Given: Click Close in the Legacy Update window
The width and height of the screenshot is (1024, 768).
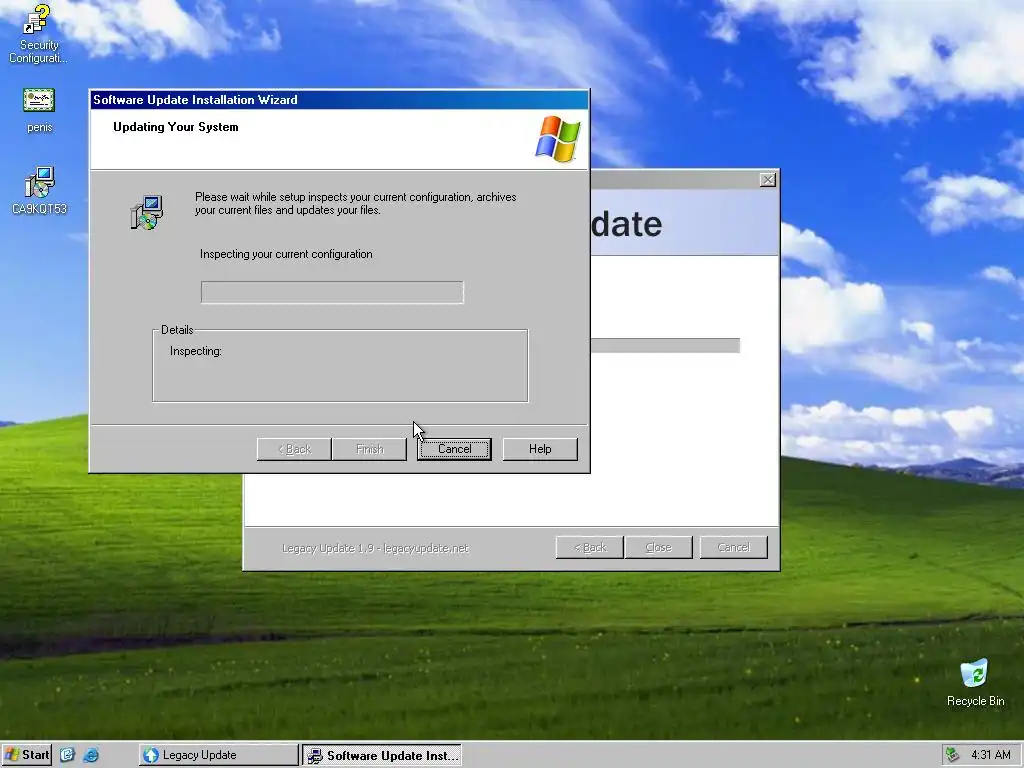Looking at the screenshot, I should point(658,547).
